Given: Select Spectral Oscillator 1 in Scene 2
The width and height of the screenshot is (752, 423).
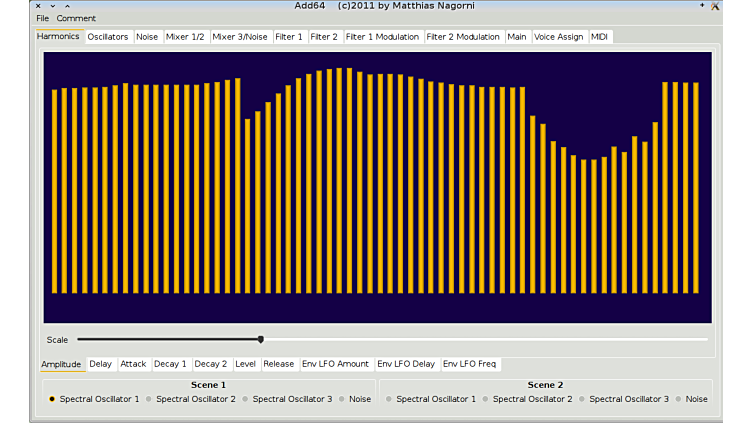Looking at the screenshot, I should (x=390, y=399).
